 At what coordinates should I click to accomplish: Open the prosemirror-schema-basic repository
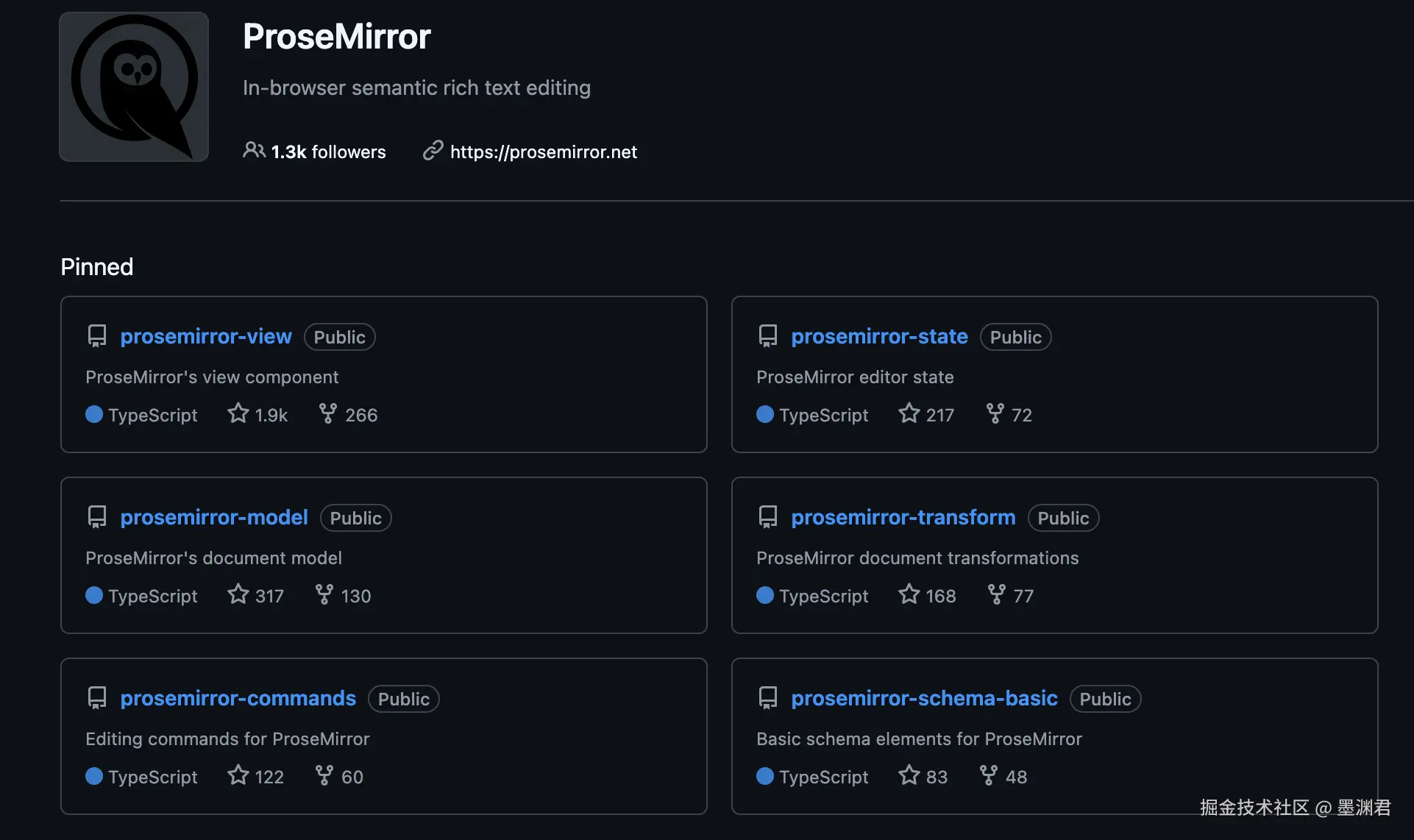tap(924, 698)
